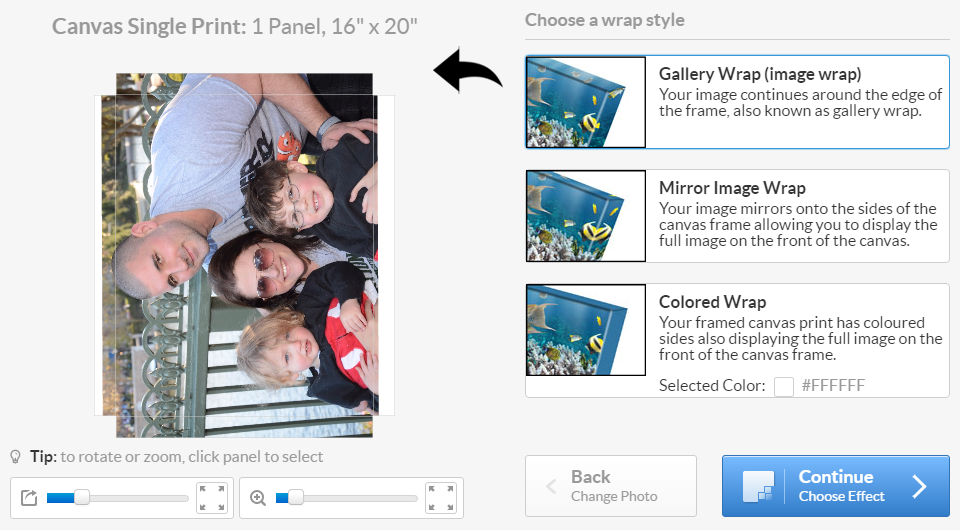Click the left chevron on Back button
Viewport: 962px width, 532px height.
[x=551, y=487]
